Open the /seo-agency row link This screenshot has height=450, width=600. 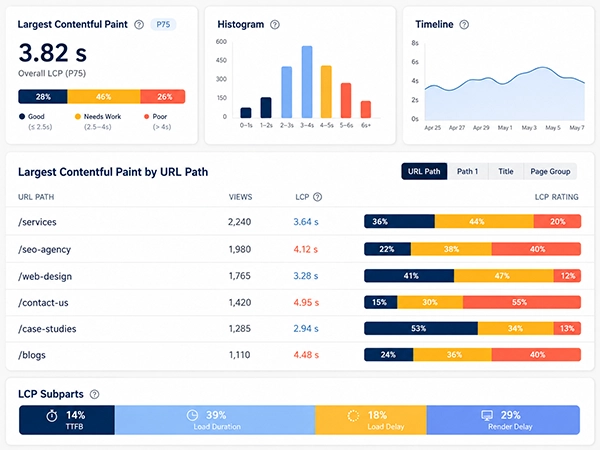click(x=44, y=249)
